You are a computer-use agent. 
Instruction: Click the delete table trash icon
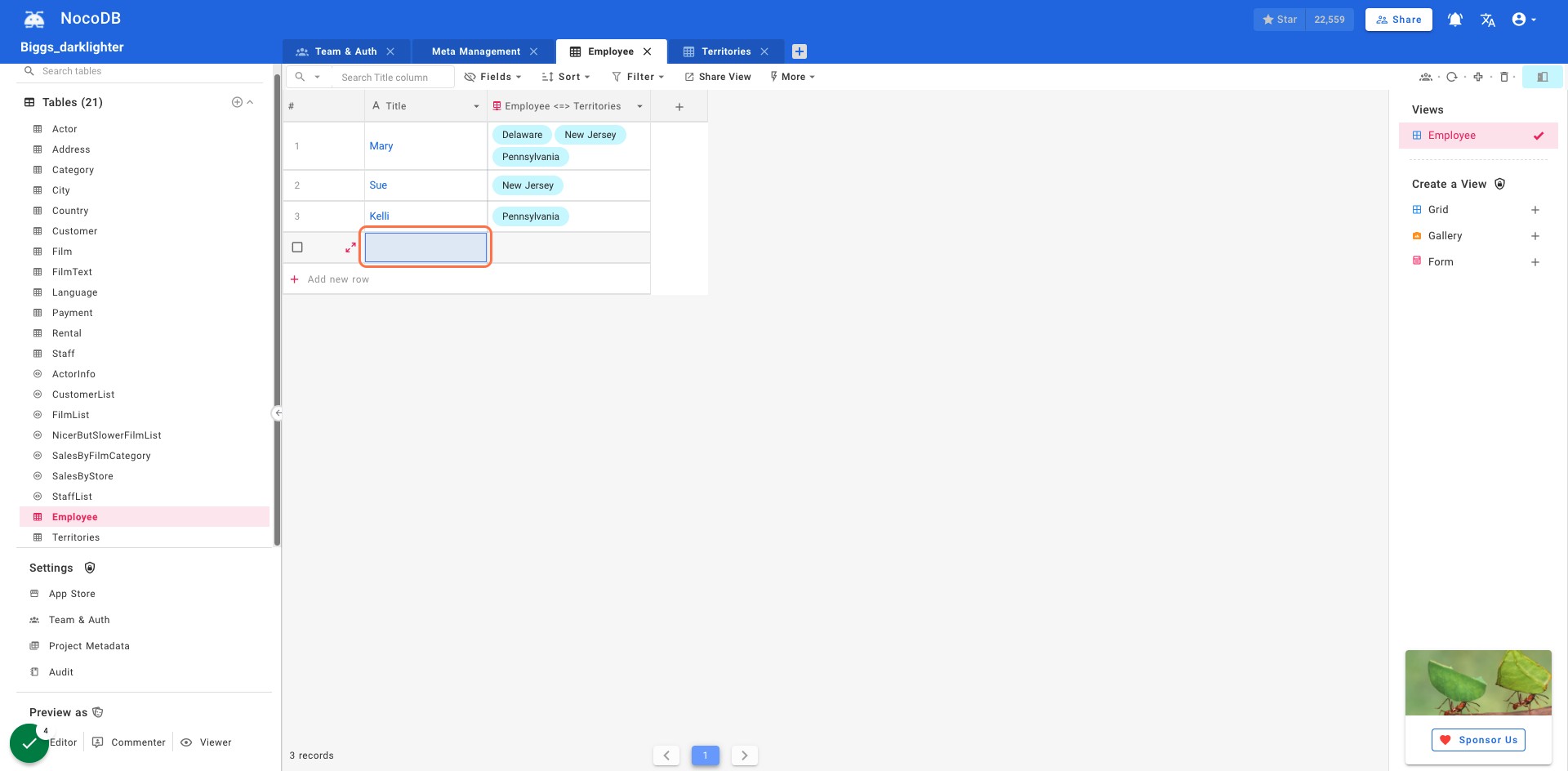point(1504,77)
